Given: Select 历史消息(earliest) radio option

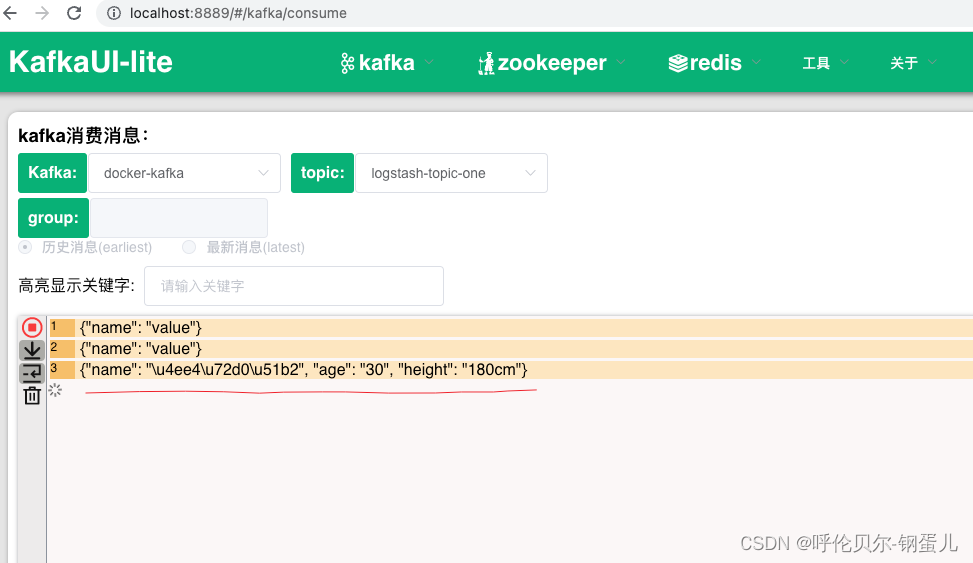Looking at the screenshot, I should pos(85,247).
